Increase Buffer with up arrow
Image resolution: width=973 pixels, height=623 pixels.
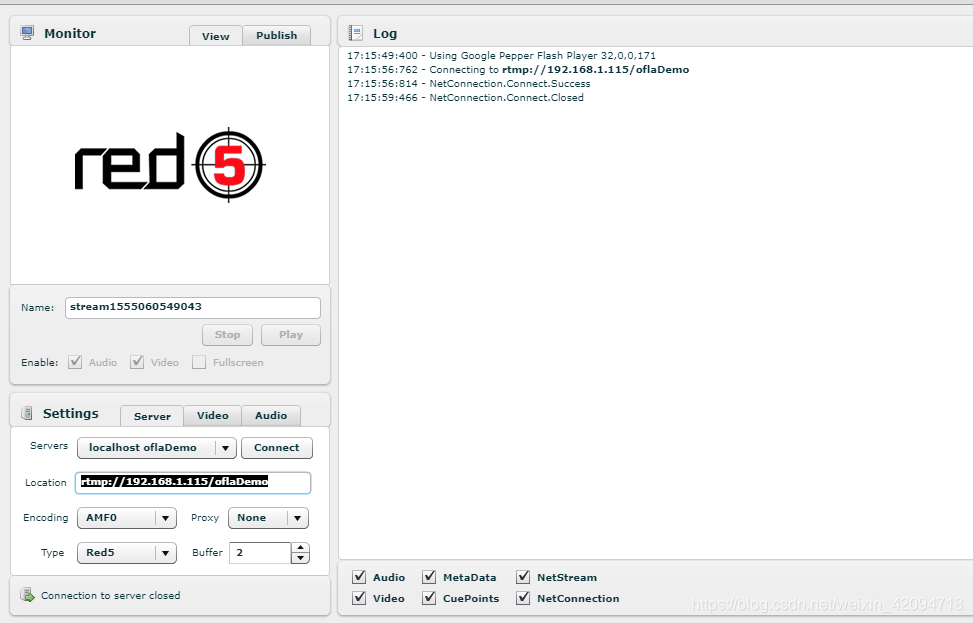(x=300, y=548)
